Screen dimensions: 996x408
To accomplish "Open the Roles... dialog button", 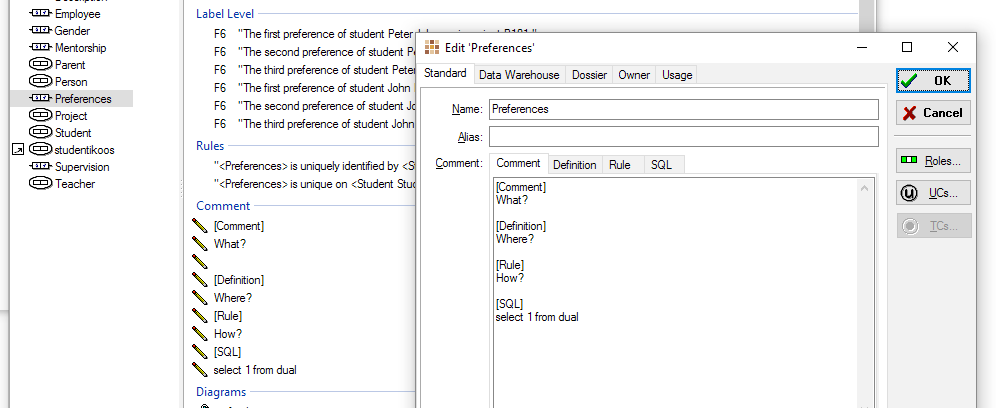I will [x=933, y=160].
